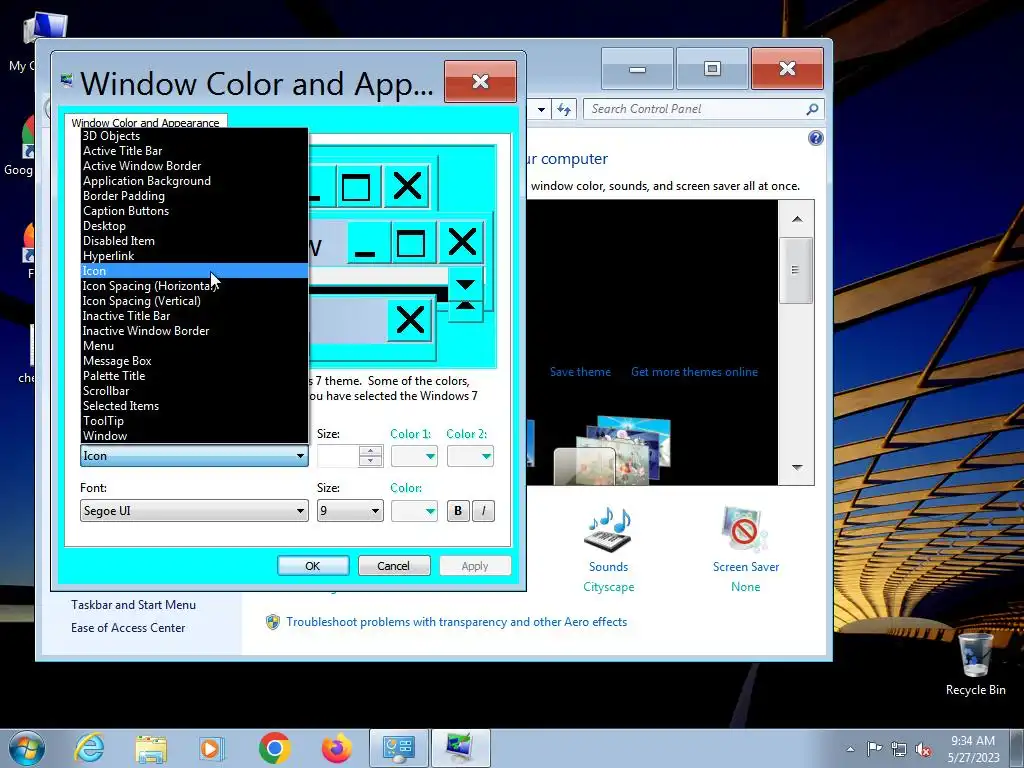Screen dimensions: 1024x768
Task: Select Hyperlink in the list
Action: click(x=194, y=256)
